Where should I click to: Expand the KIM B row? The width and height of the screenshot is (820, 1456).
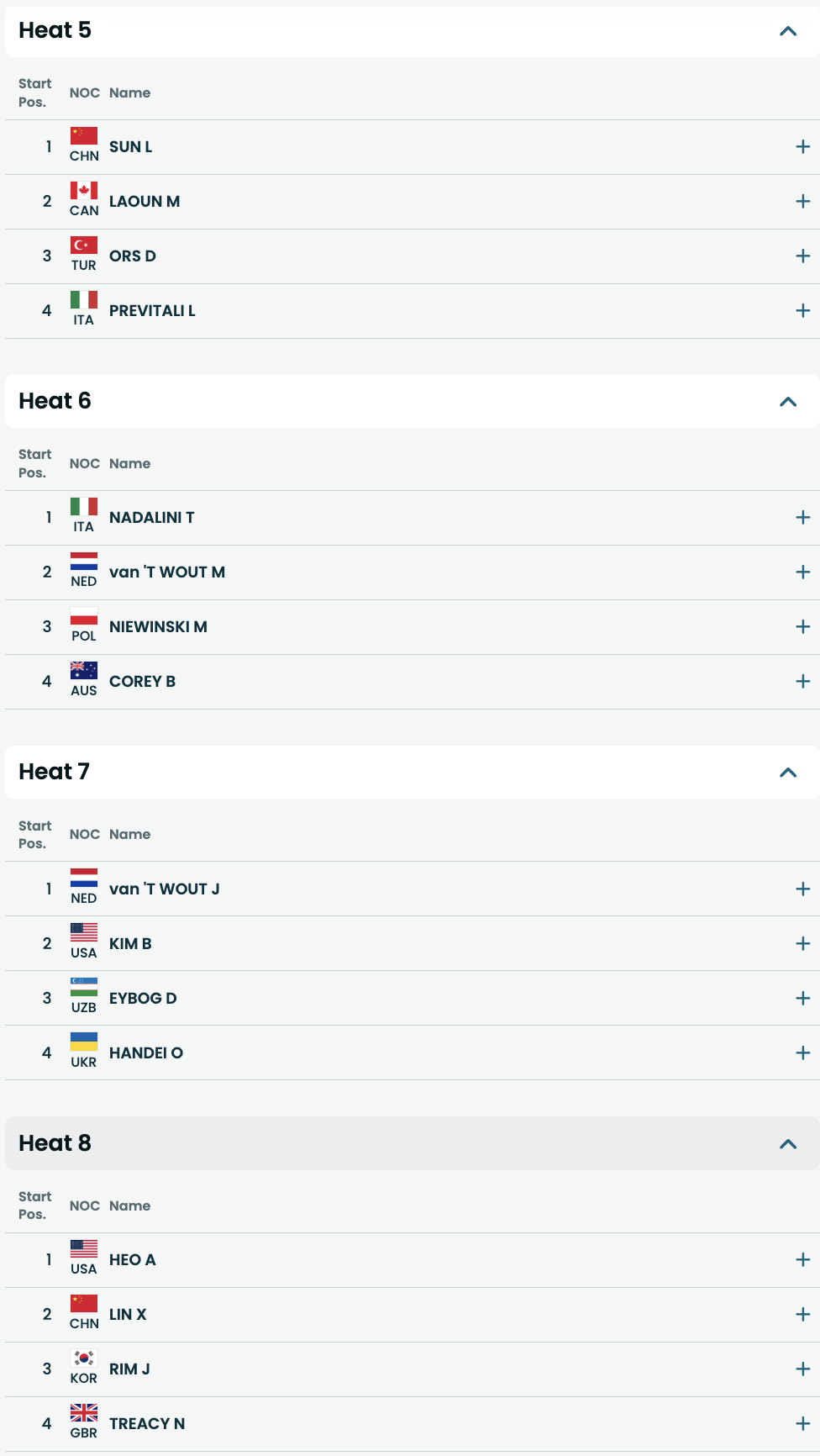click(x=802, y=944)
